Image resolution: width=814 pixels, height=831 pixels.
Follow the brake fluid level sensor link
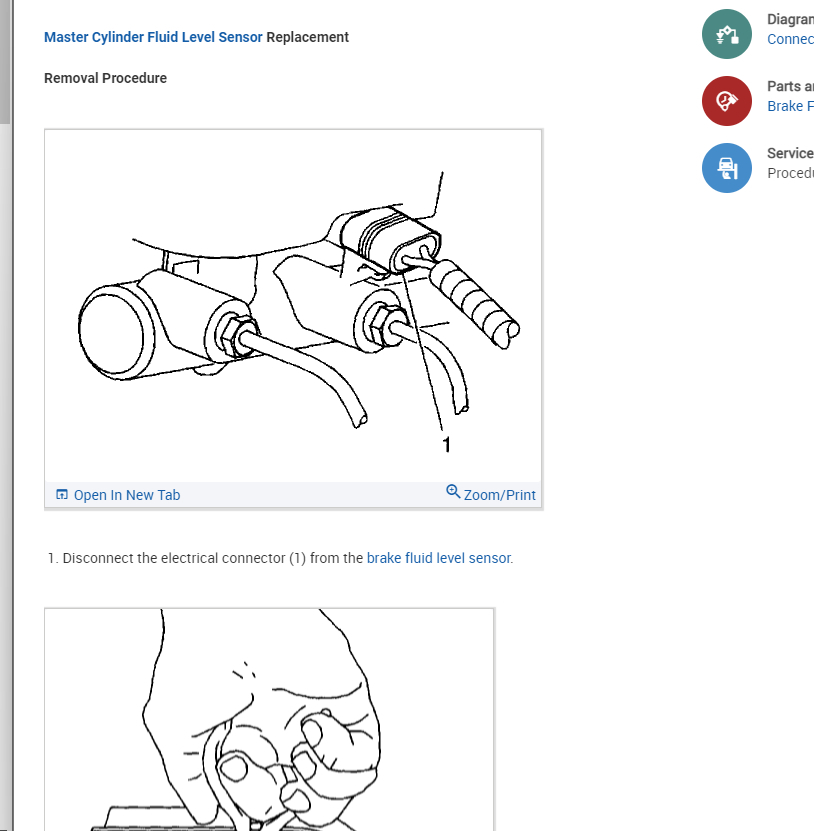coord(439,558)
